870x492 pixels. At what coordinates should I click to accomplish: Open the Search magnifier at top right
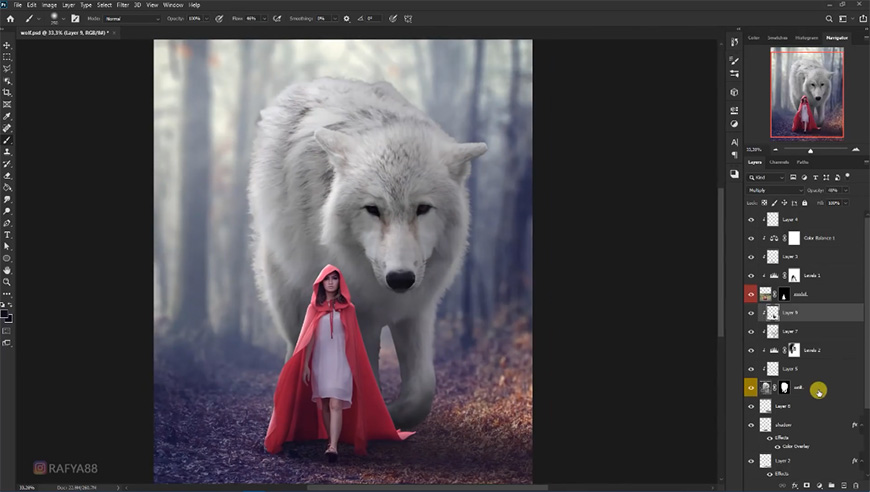[829, 18]
